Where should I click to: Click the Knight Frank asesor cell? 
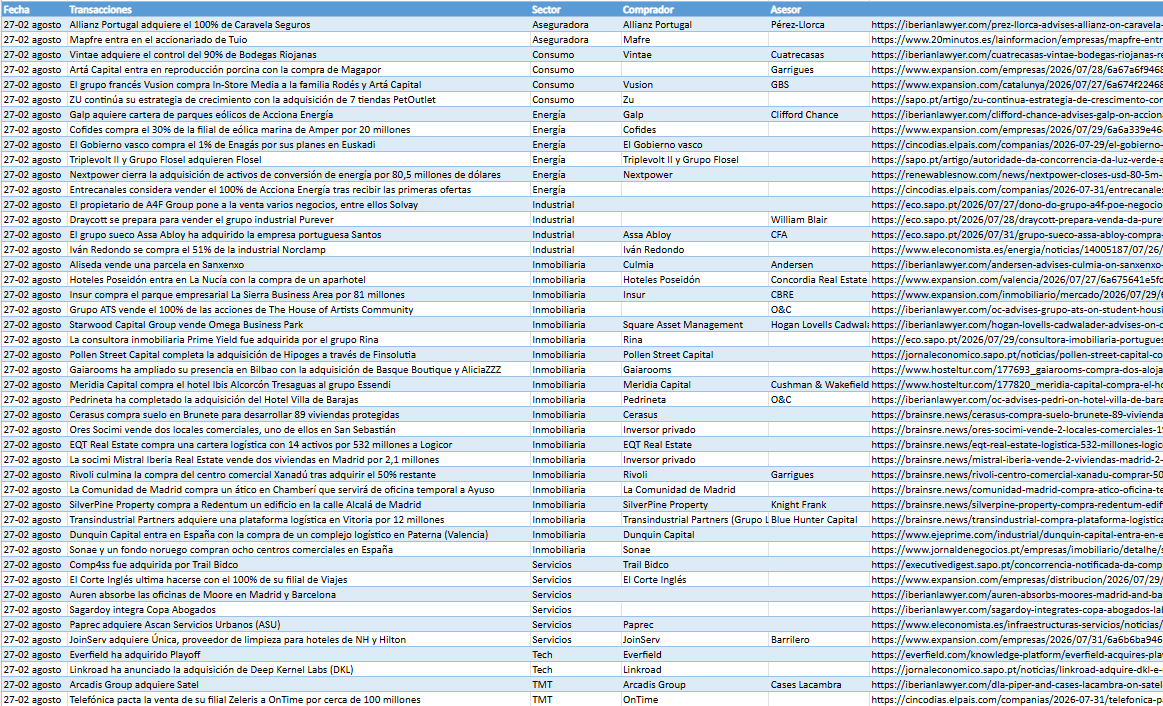819,505
